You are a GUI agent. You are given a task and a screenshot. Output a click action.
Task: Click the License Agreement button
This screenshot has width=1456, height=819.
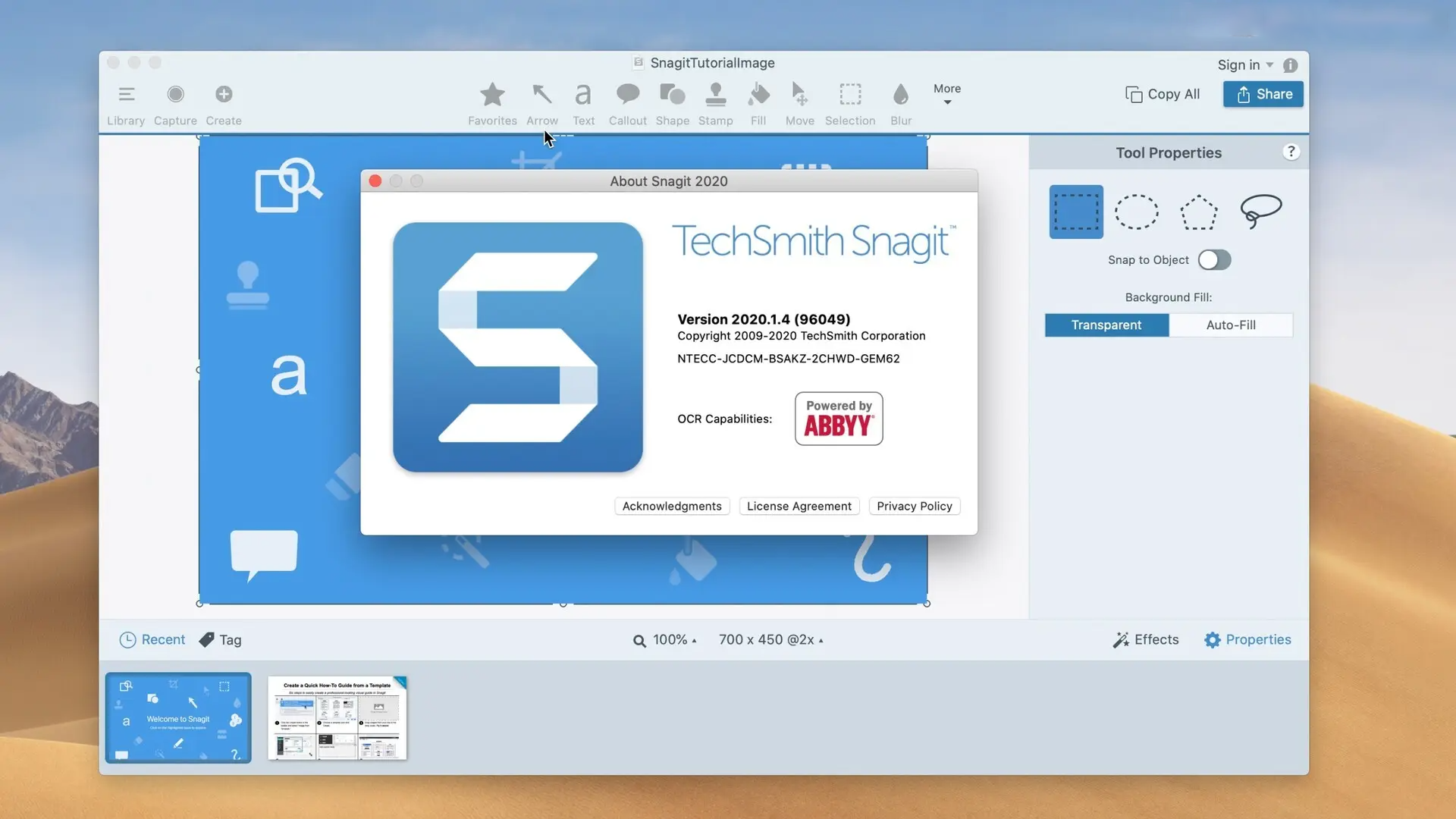(799, 506)
